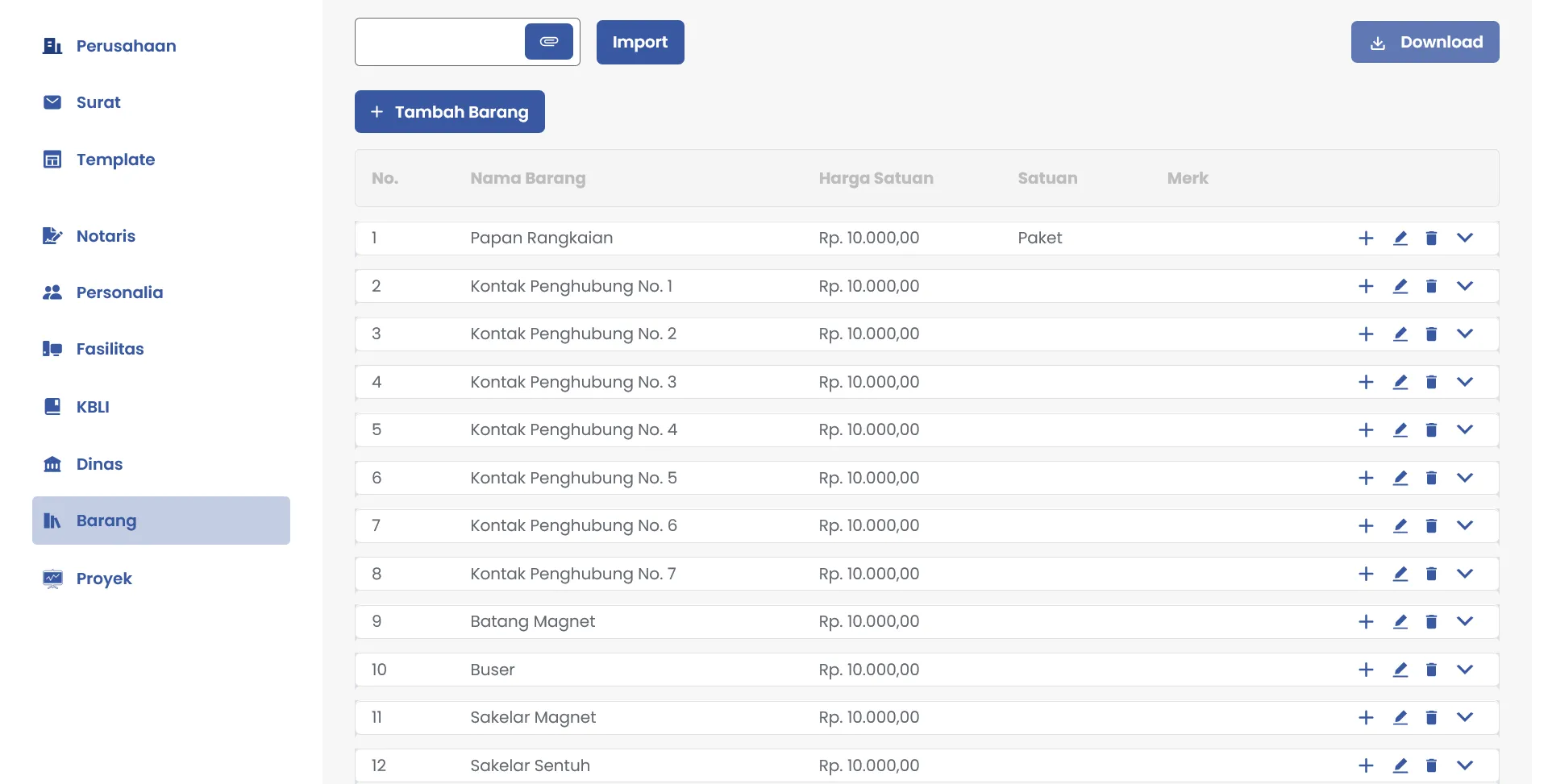Viewport: 1548px width, 784px height.
Task: Edit the Sakelar Magnet entry
Action: pos(1400,717)
